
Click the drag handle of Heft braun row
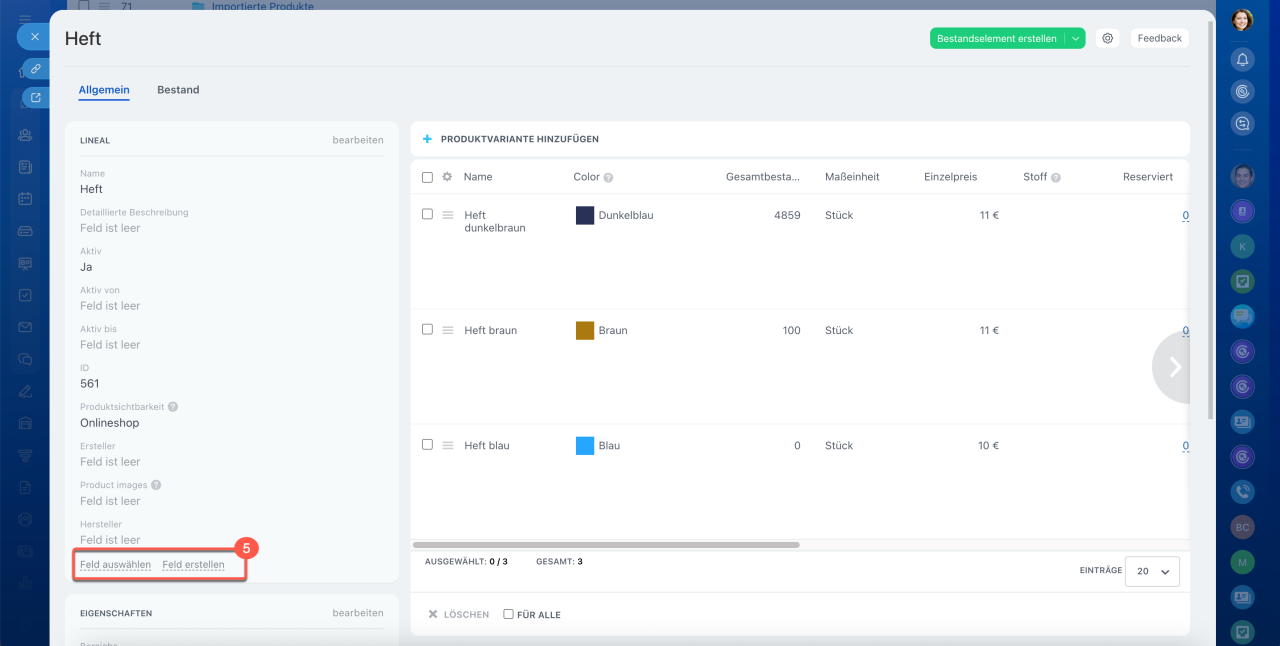point(448,330)
